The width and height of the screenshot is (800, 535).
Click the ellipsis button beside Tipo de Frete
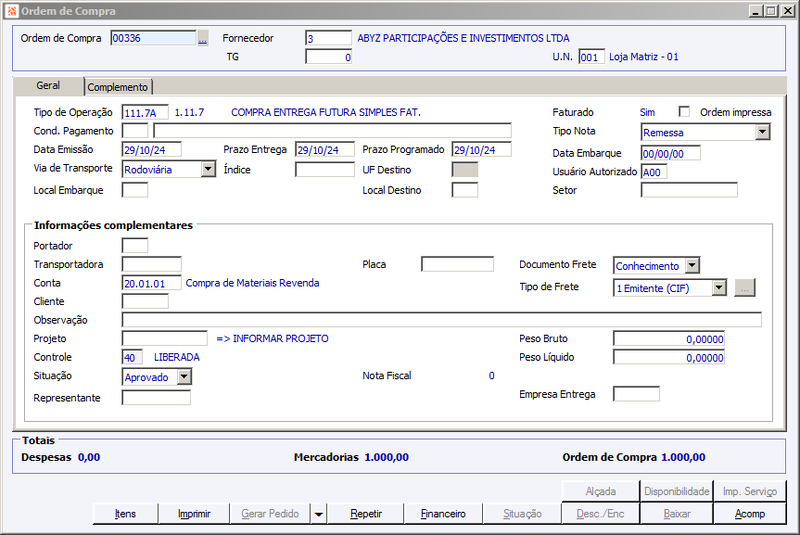click(744, 288)
